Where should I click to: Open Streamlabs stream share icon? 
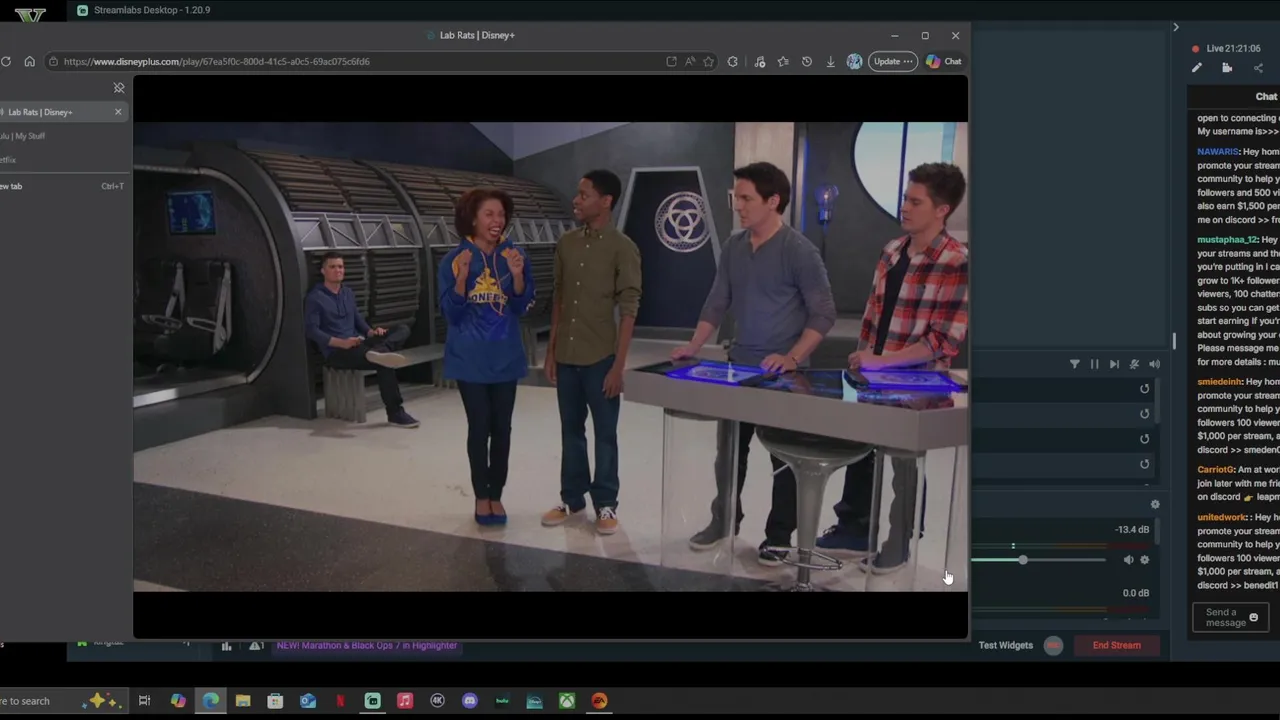[x=1258, y=68]
